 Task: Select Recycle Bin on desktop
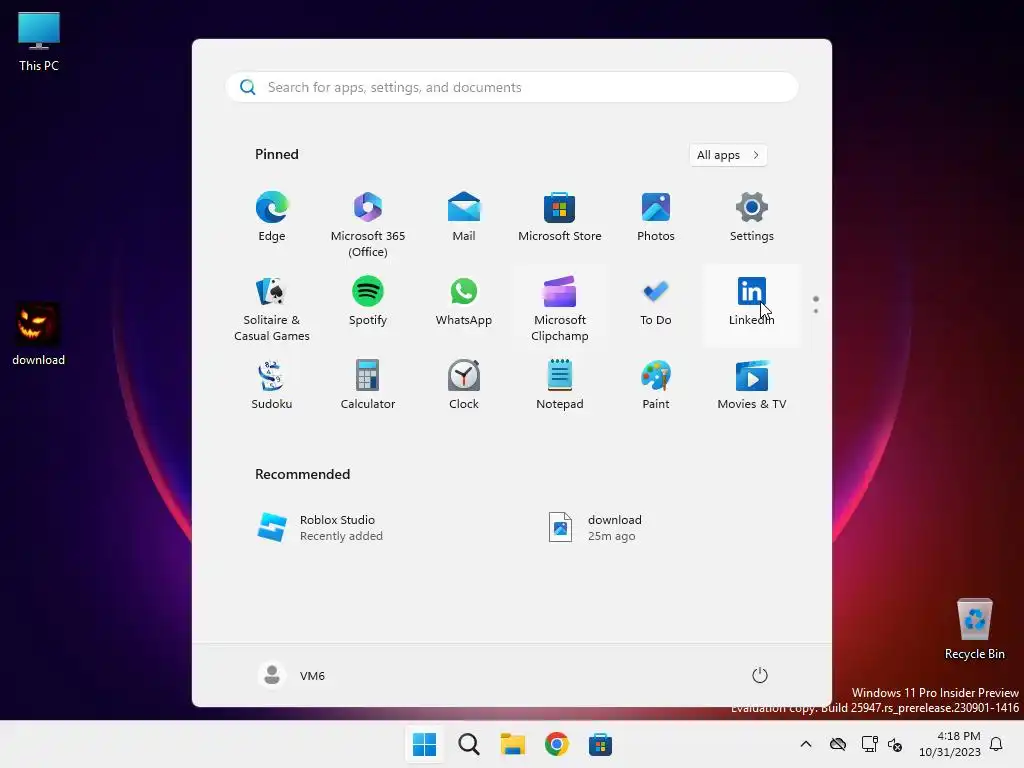coord(974,629)
